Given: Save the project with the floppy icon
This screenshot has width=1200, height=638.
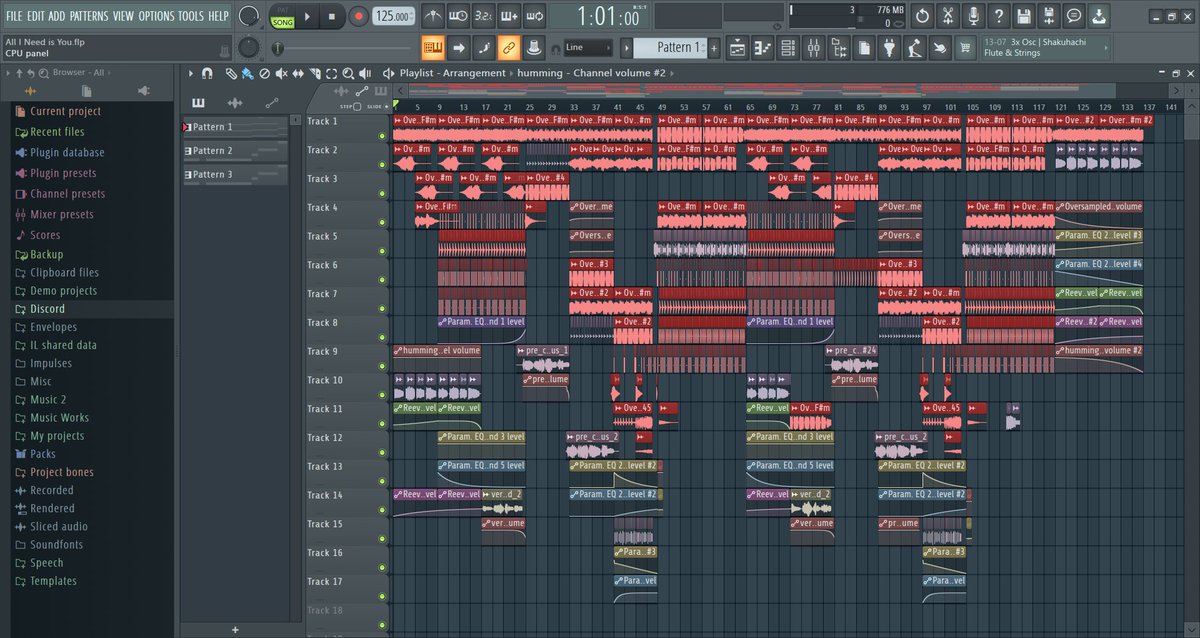Looking at the screenshot, I should [1024, 16].
